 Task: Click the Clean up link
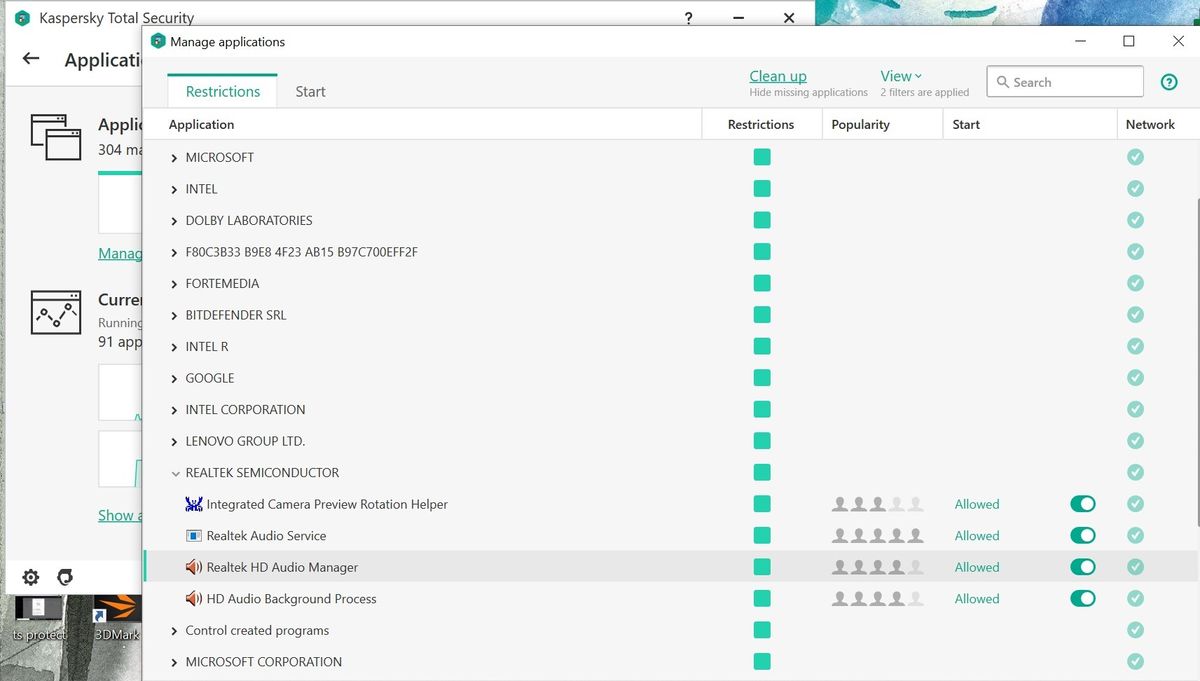click(x=778, y=75)
